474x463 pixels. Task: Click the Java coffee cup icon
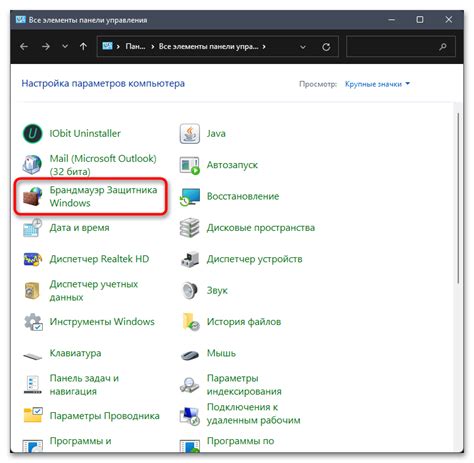(190, 133)
